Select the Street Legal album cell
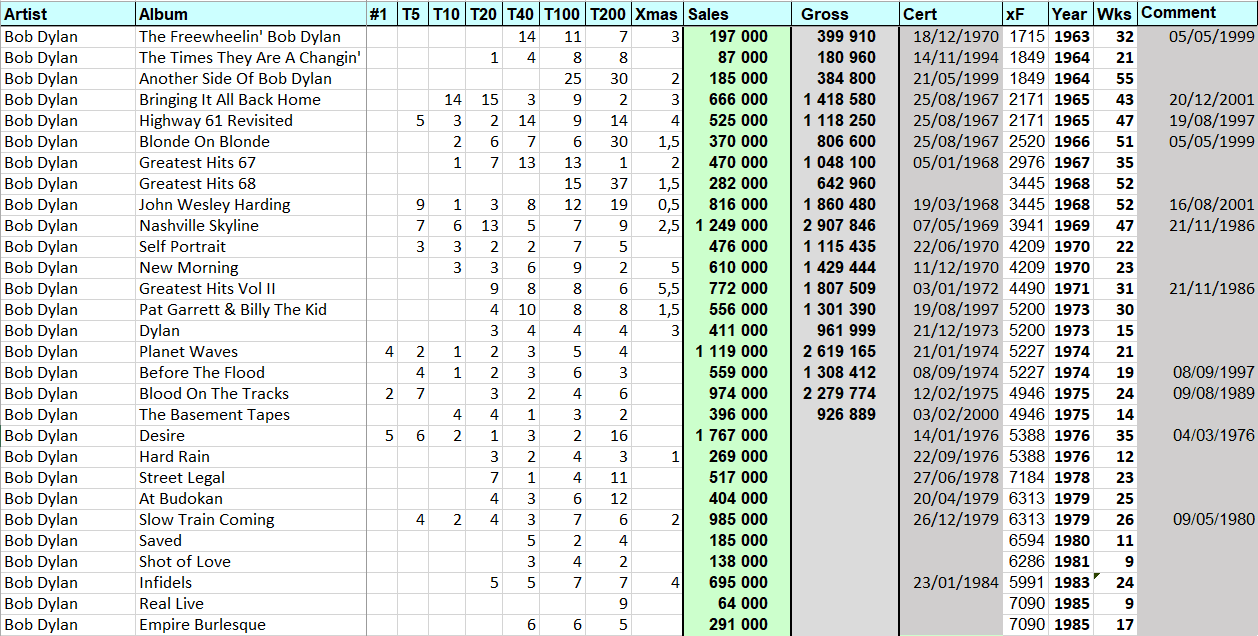Viewport: 1258px width, 636px height. point(251,478)
